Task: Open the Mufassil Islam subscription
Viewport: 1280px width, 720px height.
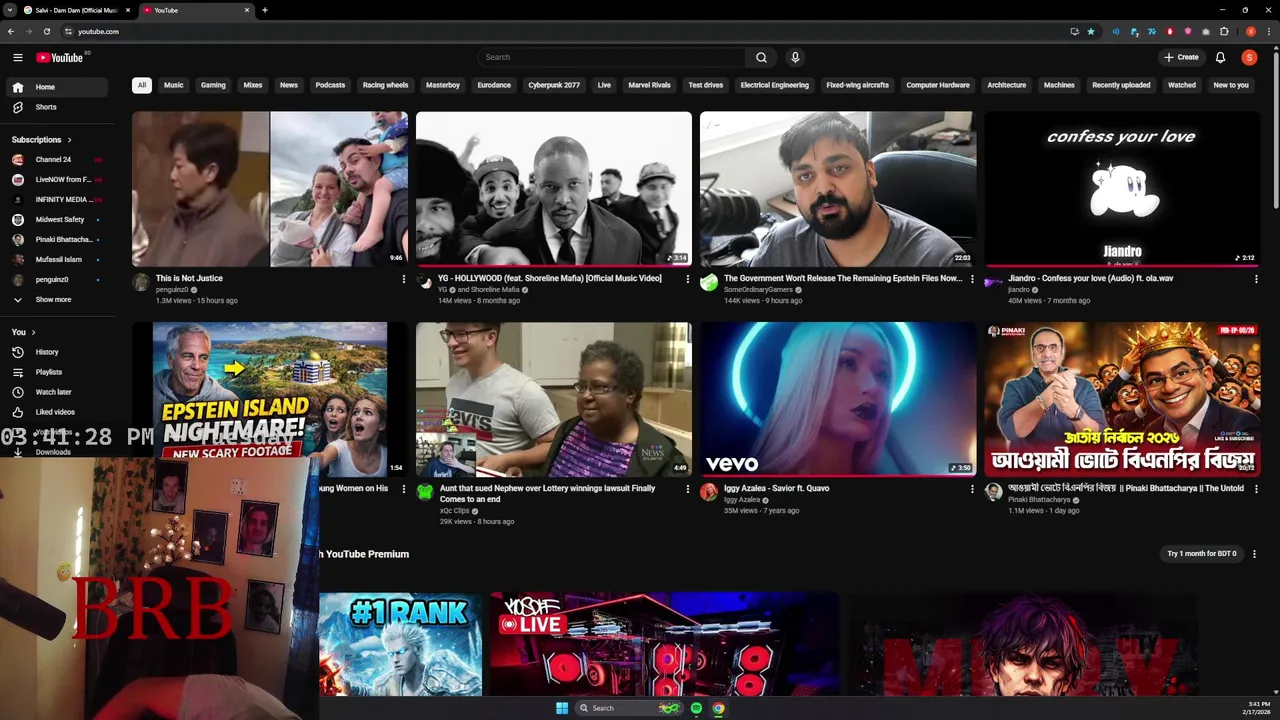Action: [59, 259]
